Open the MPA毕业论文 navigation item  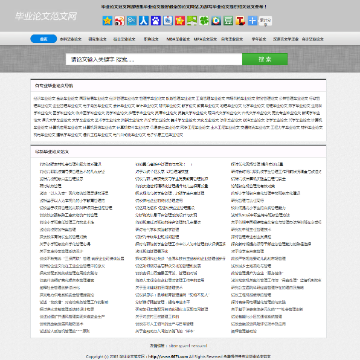(205, 39)
